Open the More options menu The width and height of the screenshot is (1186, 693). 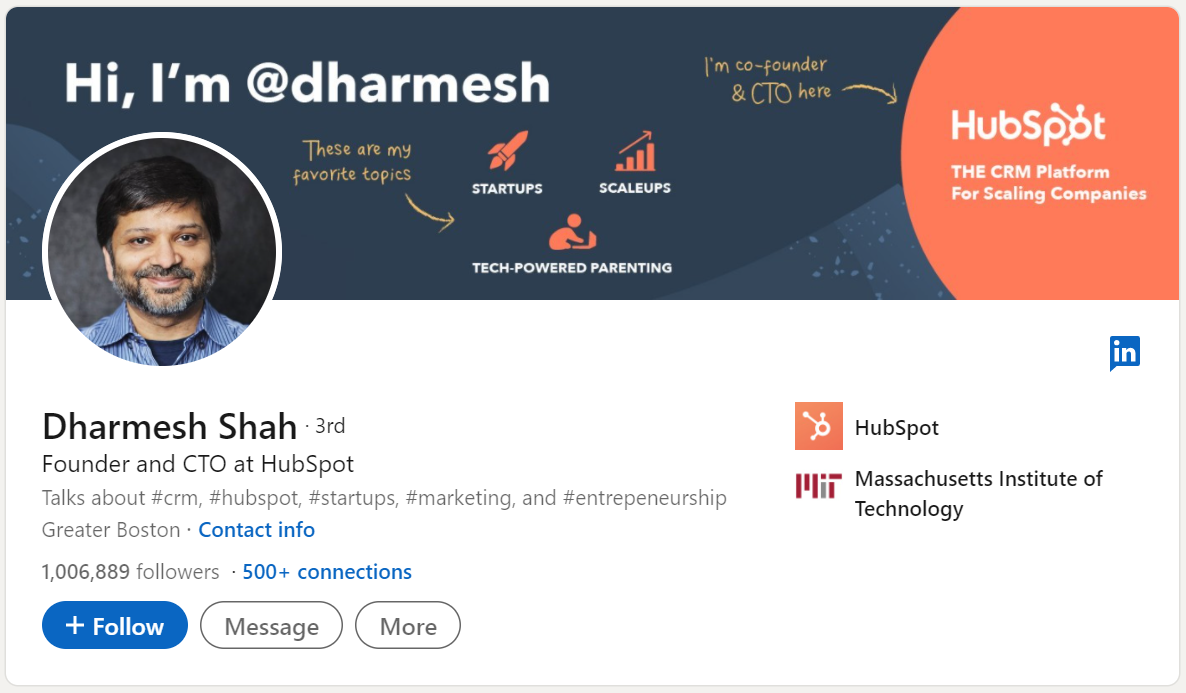(407, 624)
